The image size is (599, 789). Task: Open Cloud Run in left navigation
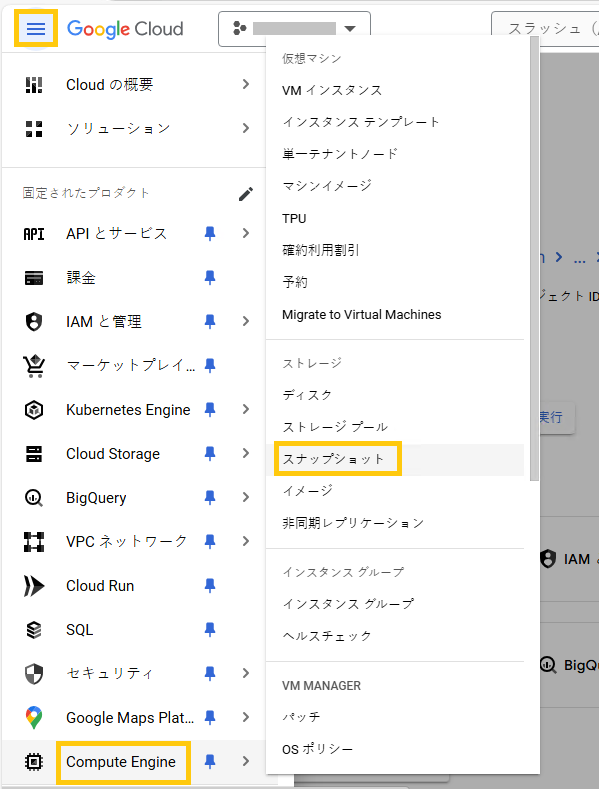(x=100, y=586)
